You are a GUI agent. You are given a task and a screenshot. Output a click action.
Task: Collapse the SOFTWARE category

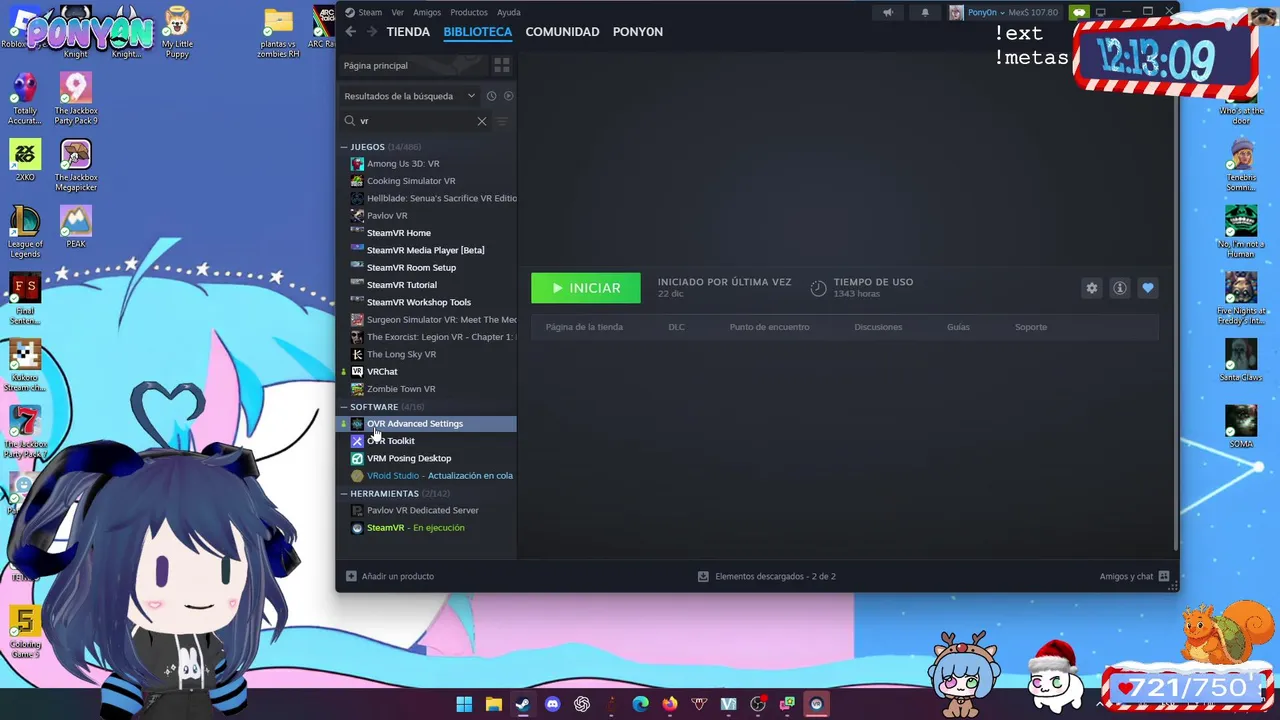tap(344, 407)
